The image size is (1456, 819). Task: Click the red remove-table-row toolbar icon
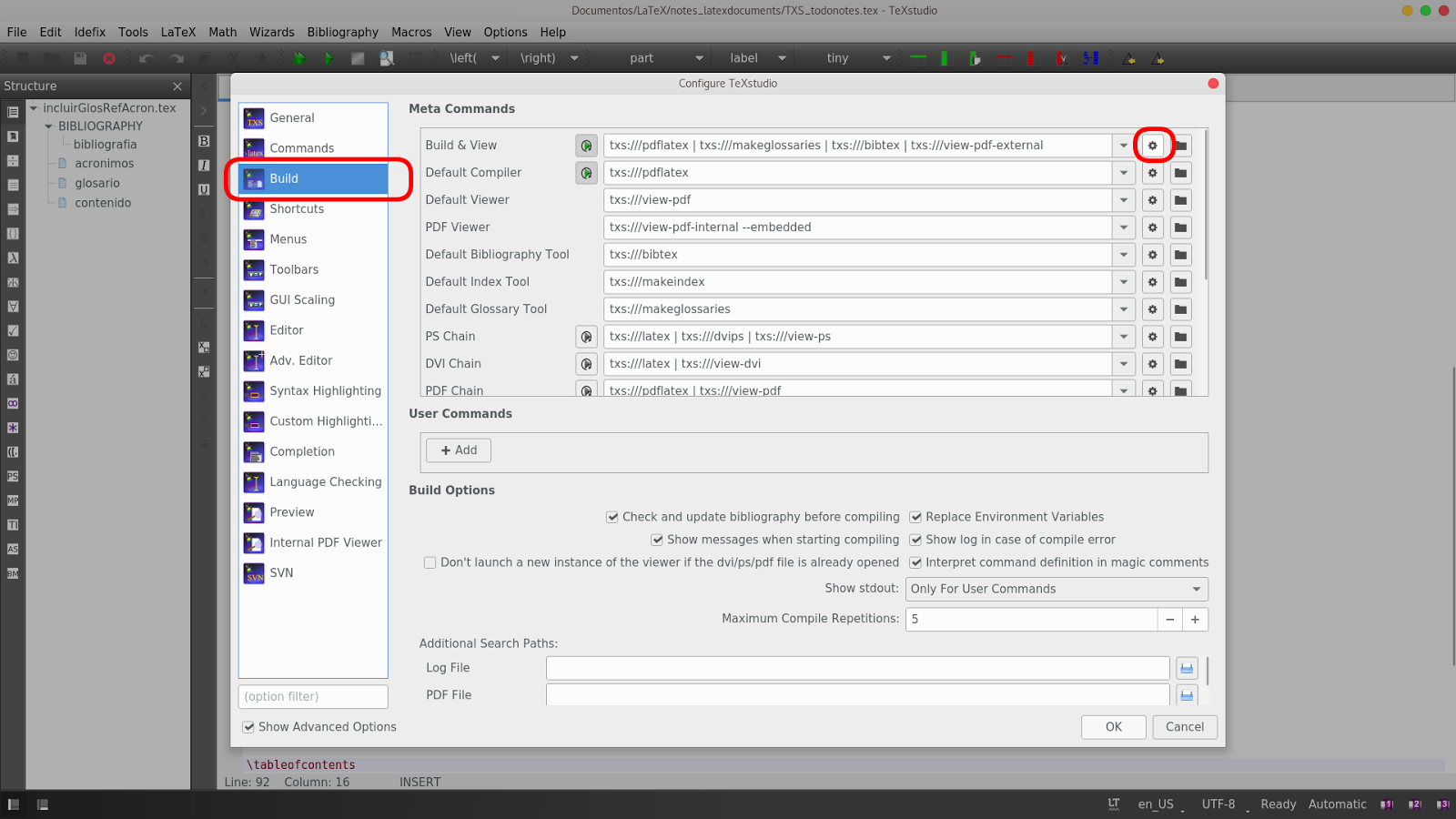click(x=1004, y=58)
